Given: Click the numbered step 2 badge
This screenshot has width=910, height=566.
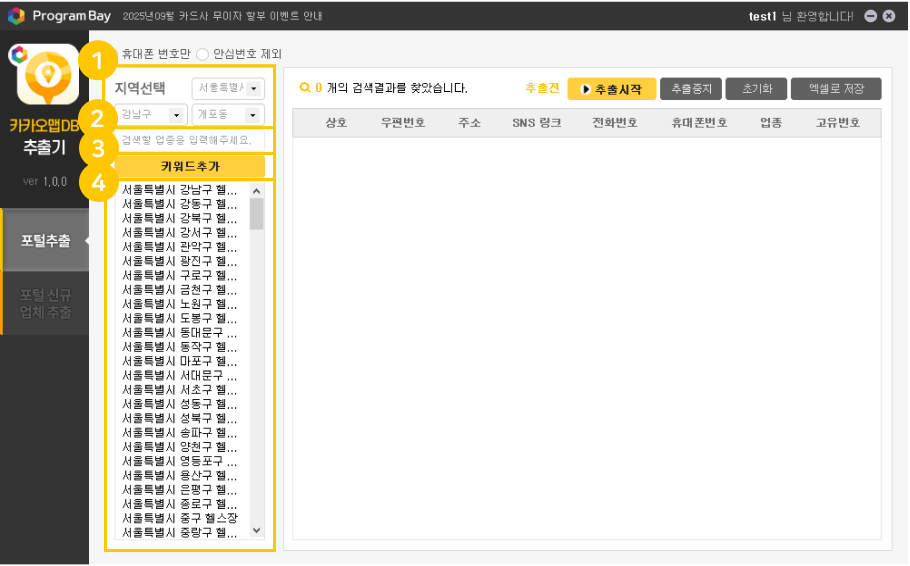Looking at the screenshot, I should coord(97,120).
